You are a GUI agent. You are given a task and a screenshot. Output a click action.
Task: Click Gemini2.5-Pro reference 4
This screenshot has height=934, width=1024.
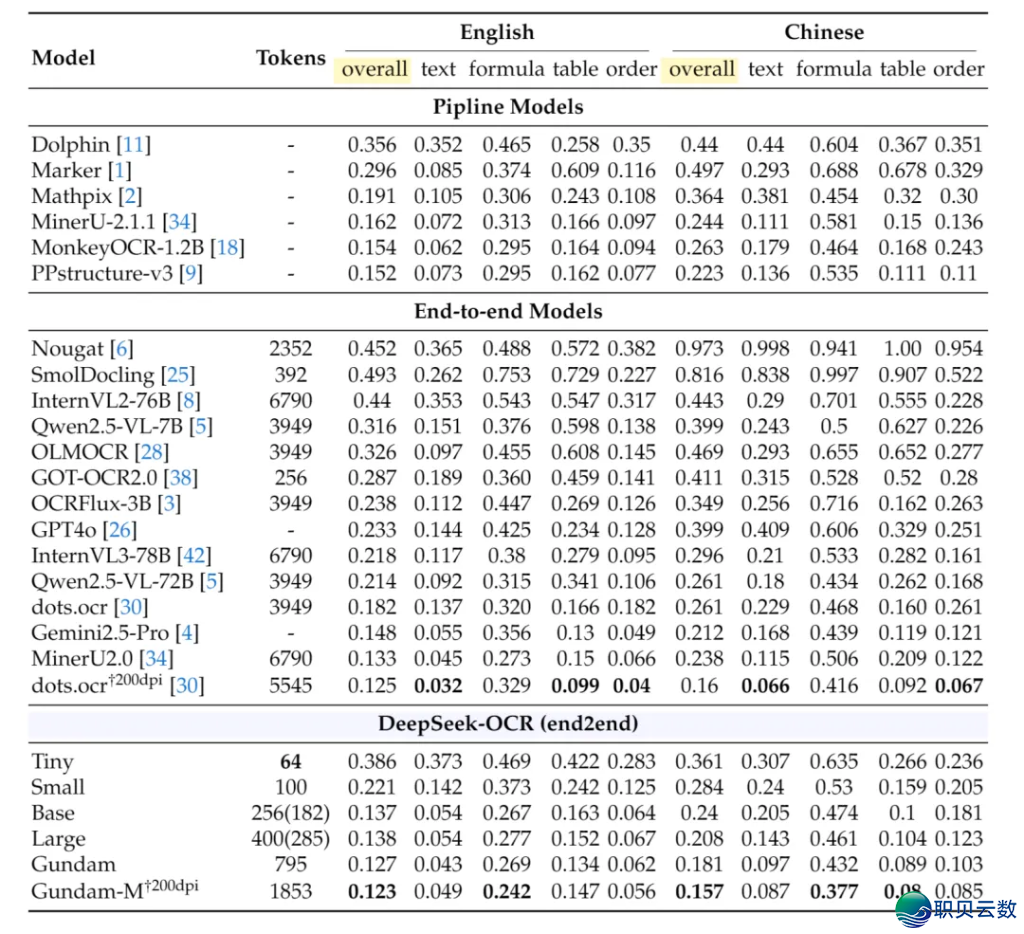187,633
